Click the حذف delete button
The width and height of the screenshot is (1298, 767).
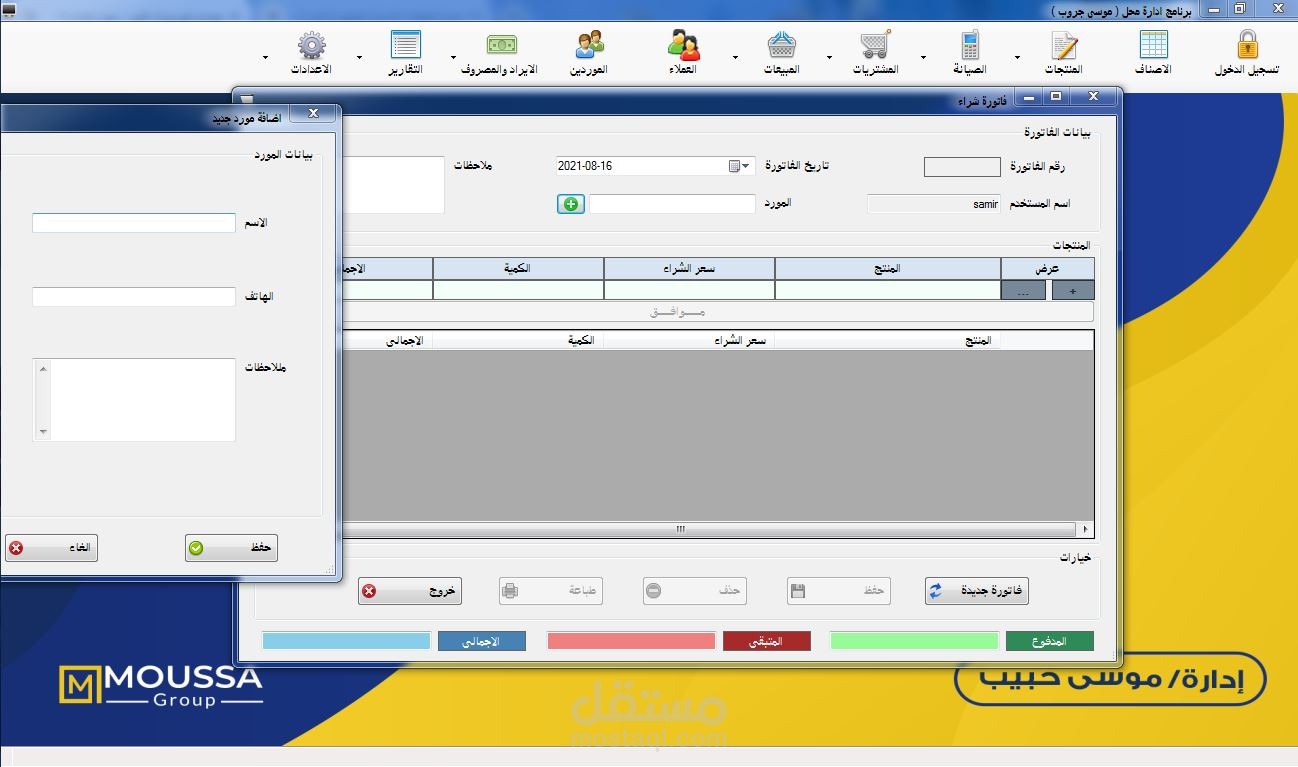(694, 591)
